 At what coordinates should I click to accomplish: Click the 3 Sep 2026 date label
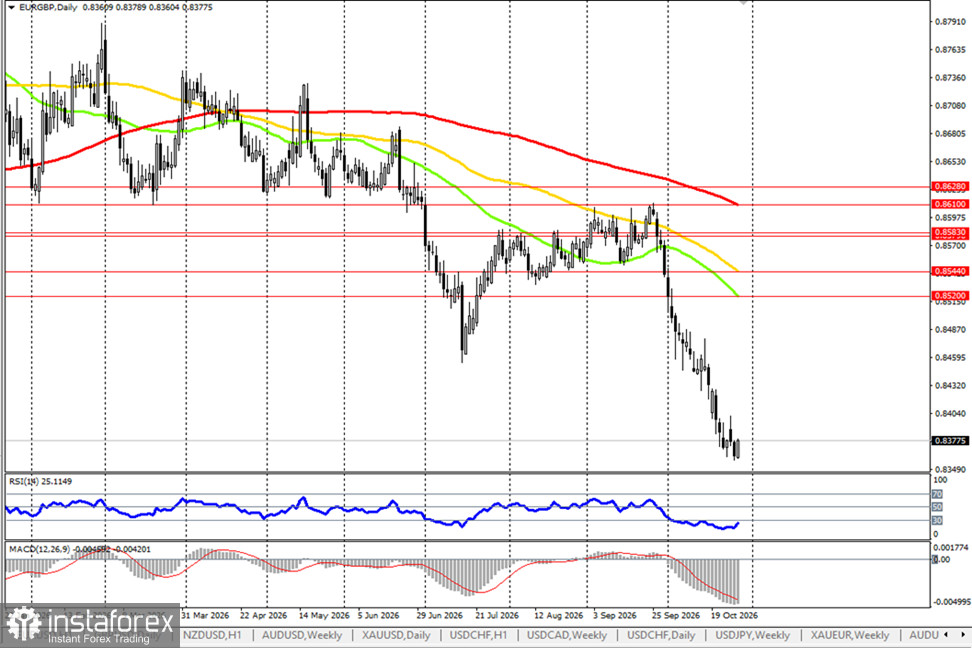(615, 615)
